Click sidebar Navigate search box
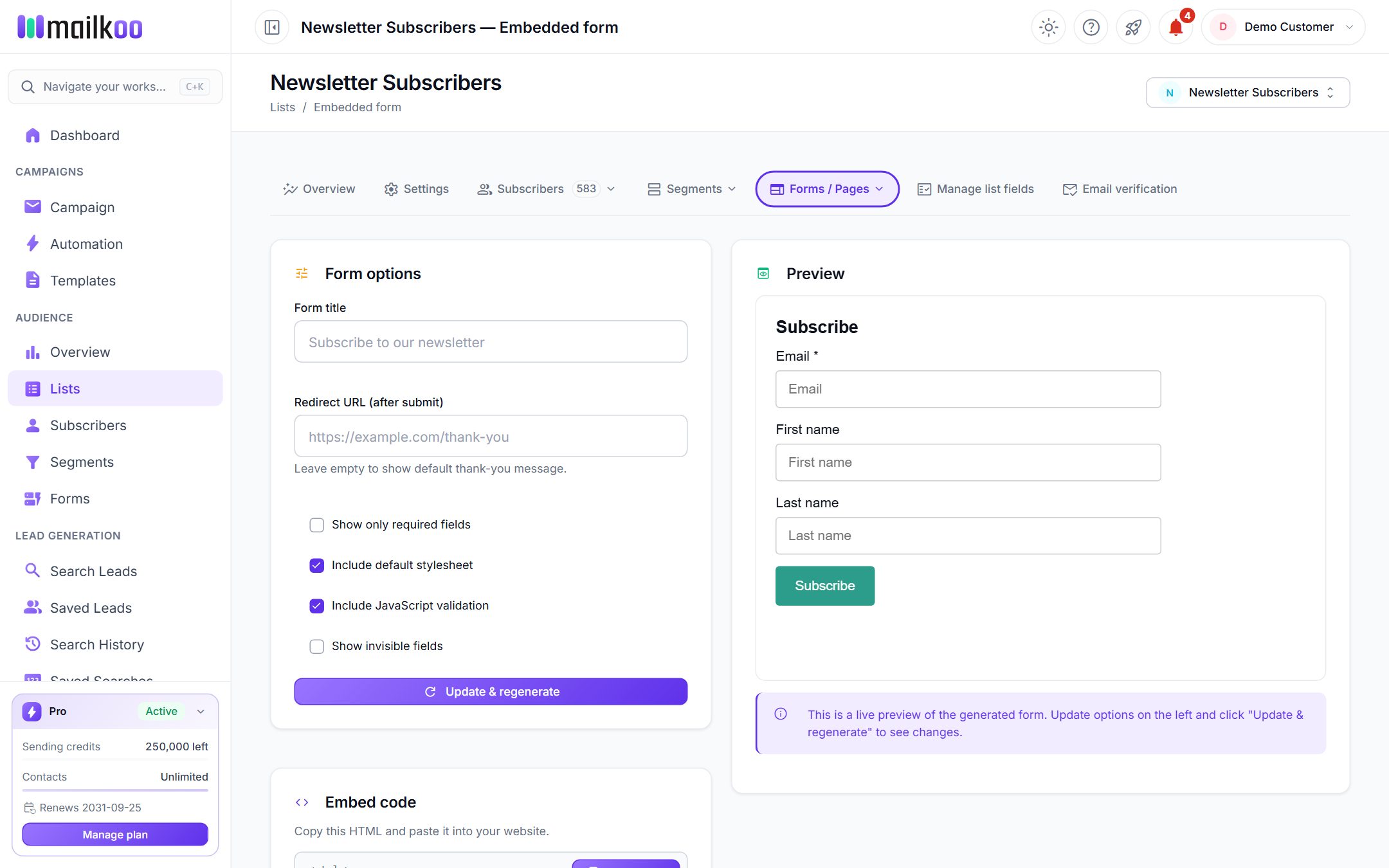1389x868 pixels. 115,87
